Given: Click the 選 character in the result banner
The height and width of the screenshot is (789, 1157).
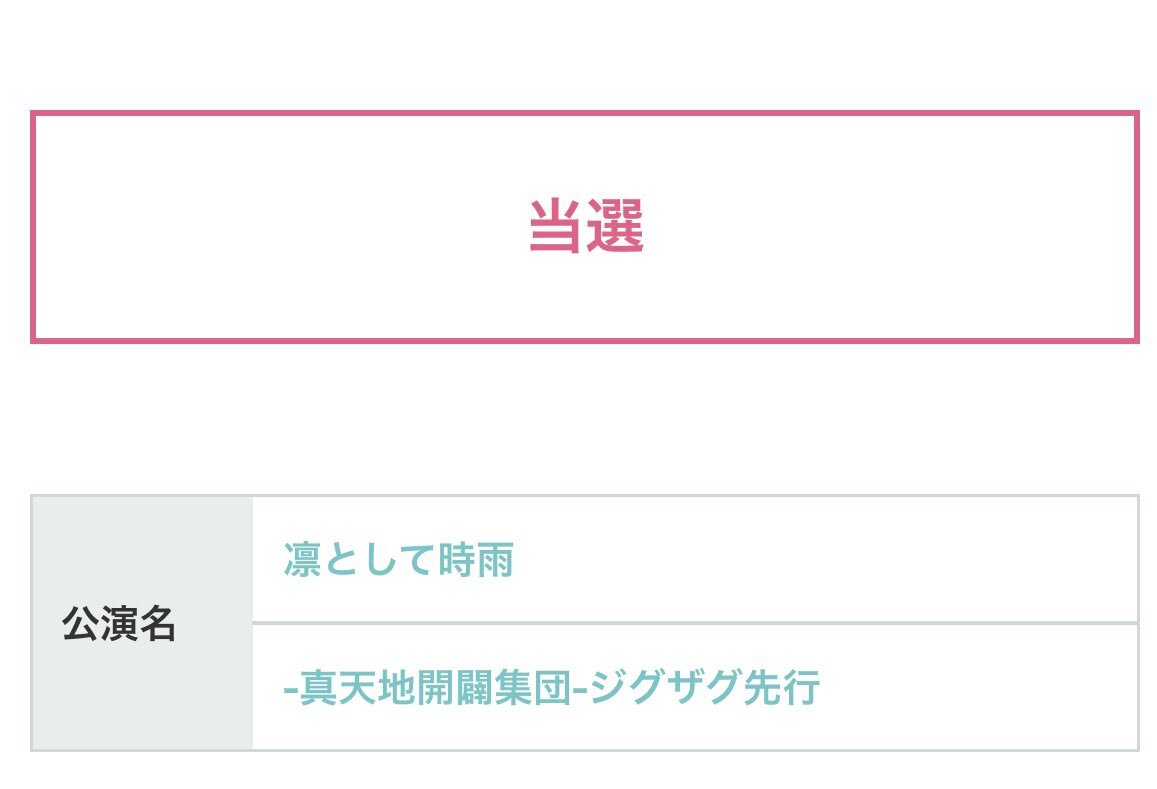Looking at the screenshot, I should [x=615, y=226].
